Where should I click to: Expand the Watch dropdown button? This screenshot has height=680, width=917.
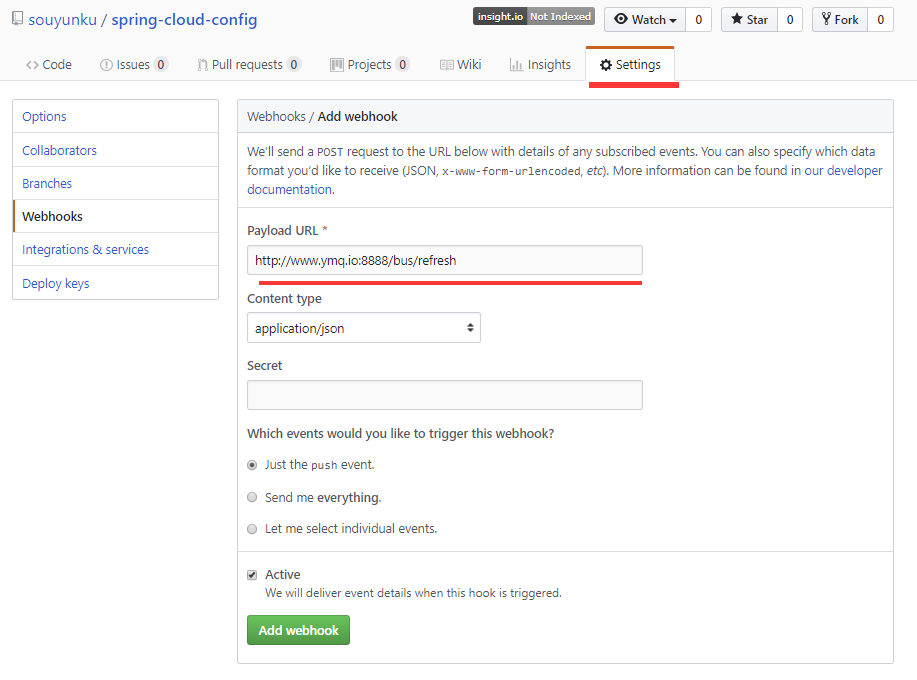point(645,19)
